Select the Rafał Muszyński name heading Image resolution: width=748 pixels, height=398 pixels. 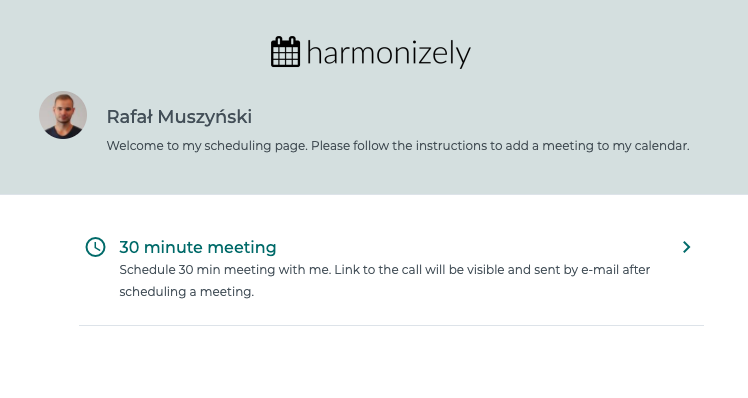coord(179,117)
